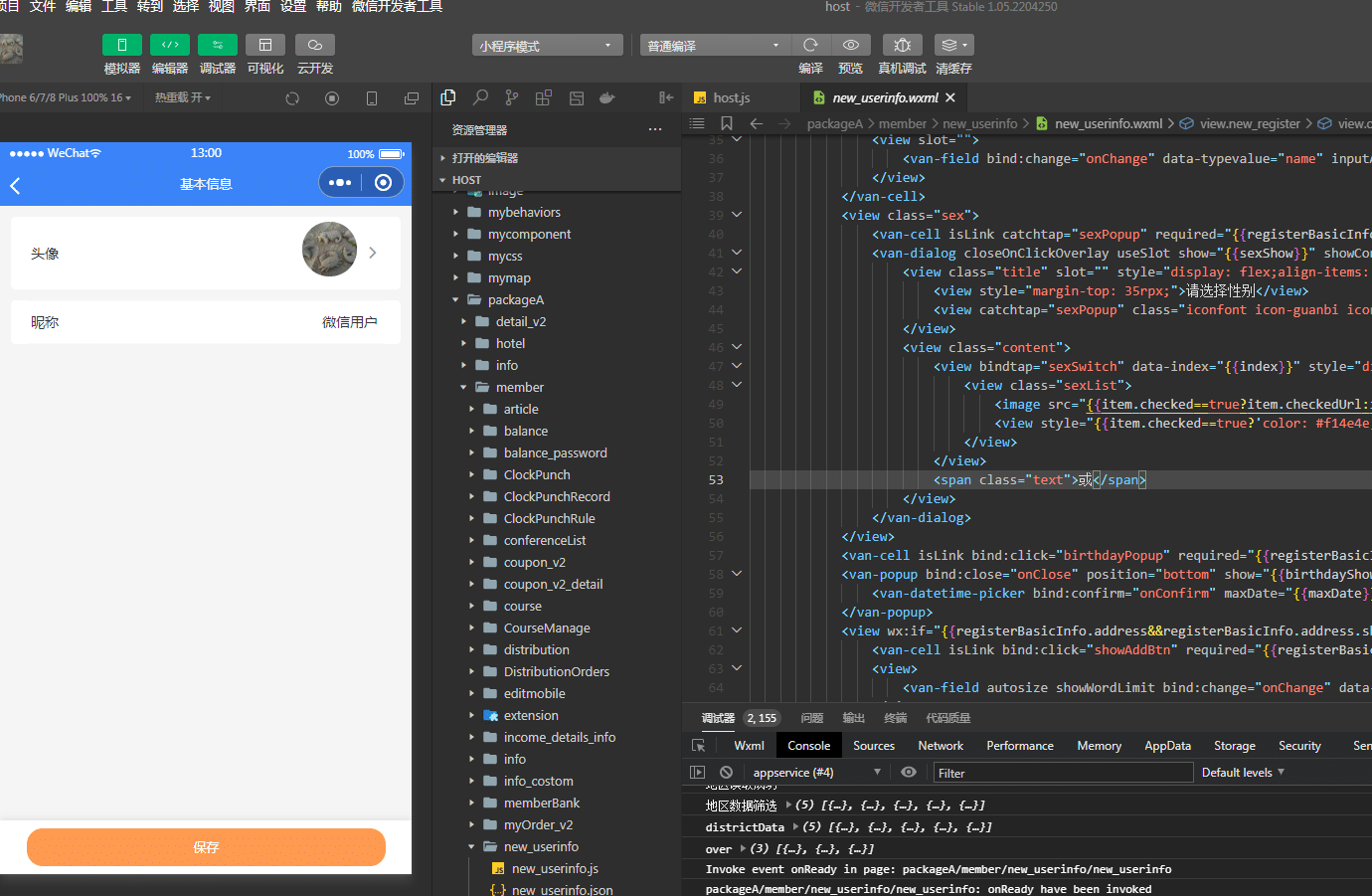Open the 文件 menu
The height and width of the screenshot is (896, 1372).
[x=43, y=7]
